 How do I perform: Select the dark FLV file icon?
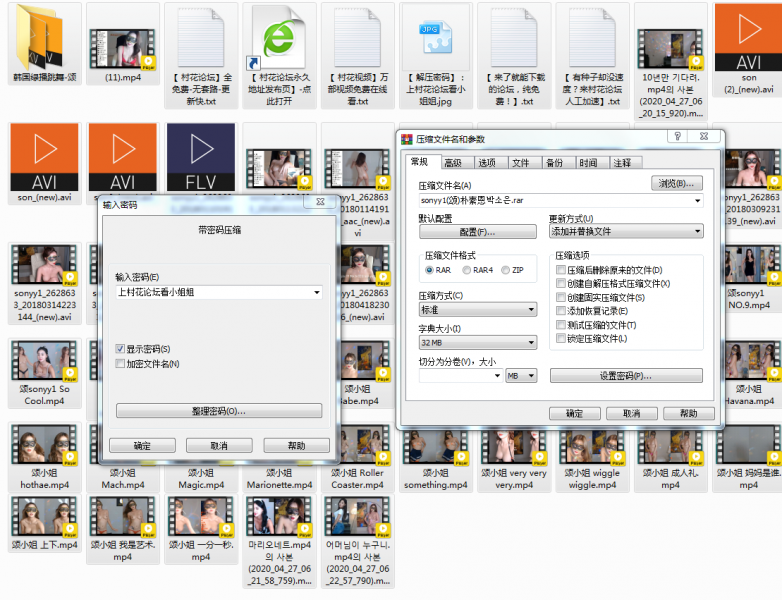pyautogui.click(x=200, y=156)
